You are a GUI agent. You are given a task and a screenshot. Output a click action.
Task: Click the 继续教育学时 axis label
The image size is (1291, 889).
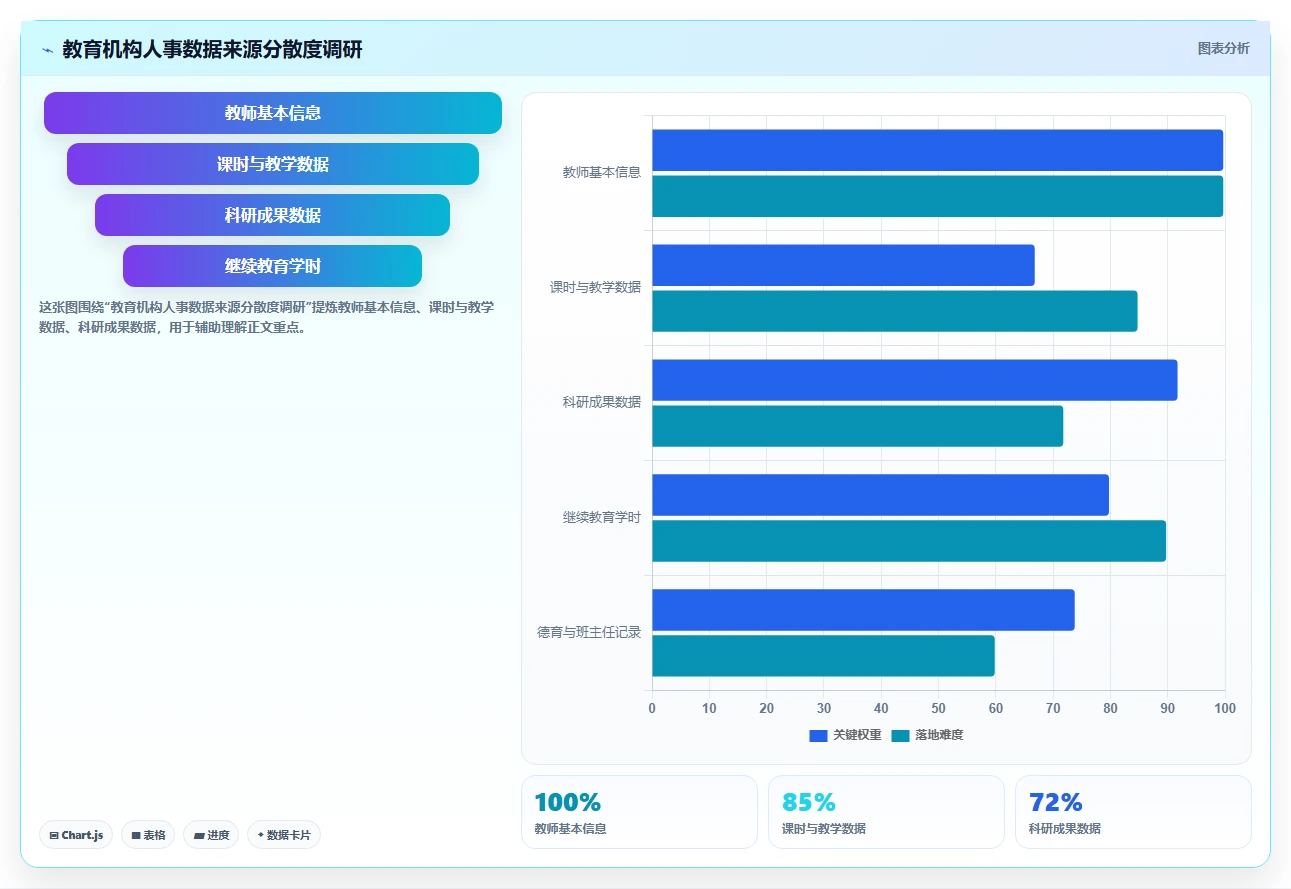click(x=602, y=517)
